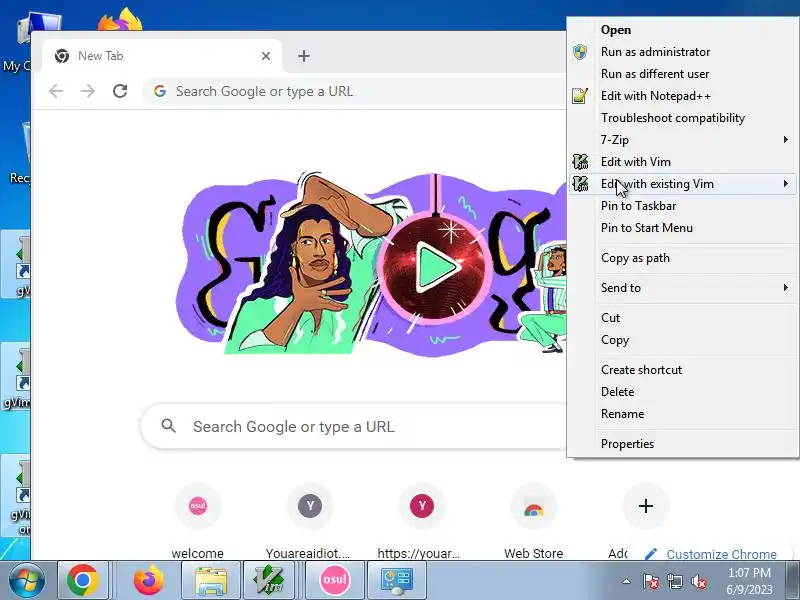
Task: Click the magnifier icon in page search box
Action: (x=168, y=426)
